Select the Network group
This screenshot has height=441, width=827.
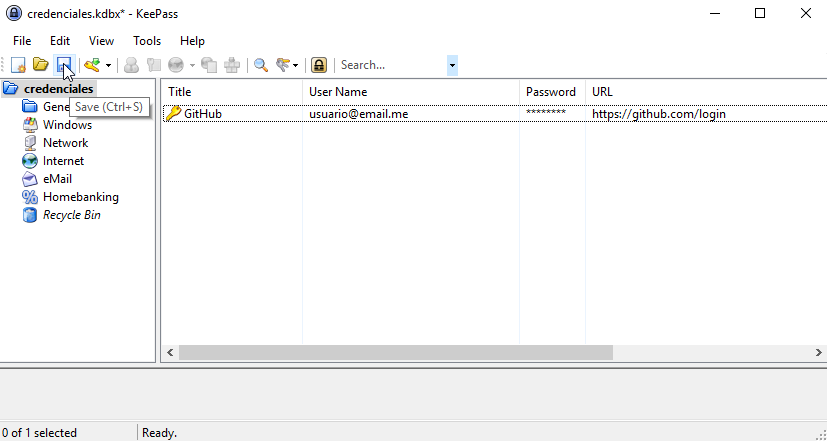tap(65, 143)
